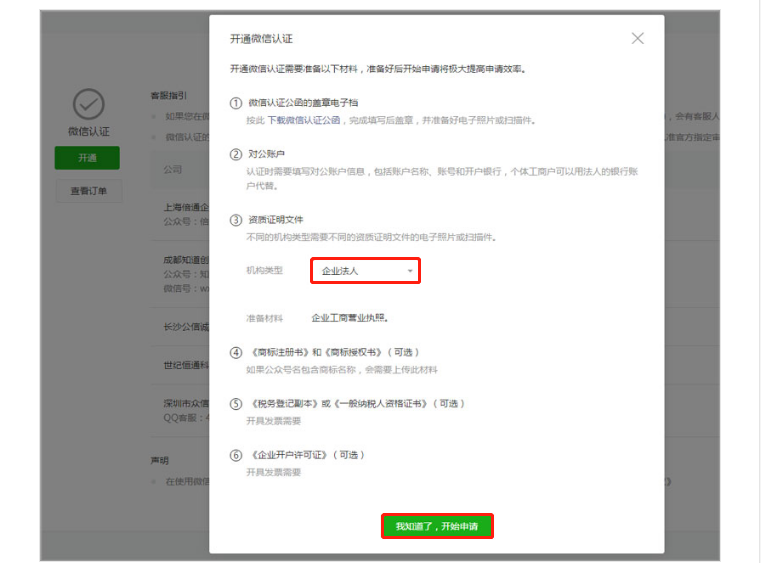761x563 pixels.
Task: Click the 查看订单 button
Action: click(x=89, y=191)
